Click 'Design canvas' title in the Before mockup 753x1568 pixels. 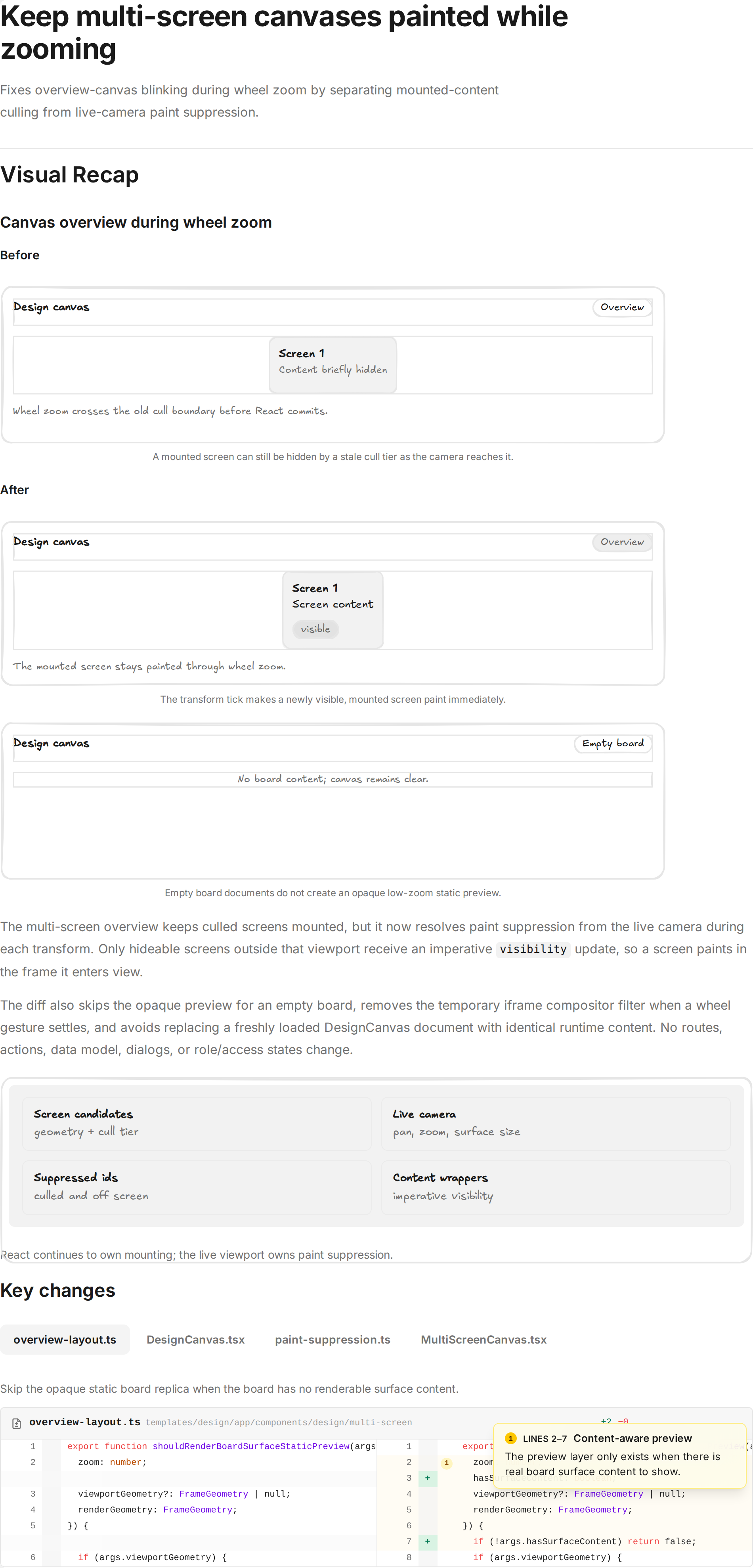[51, 307]
